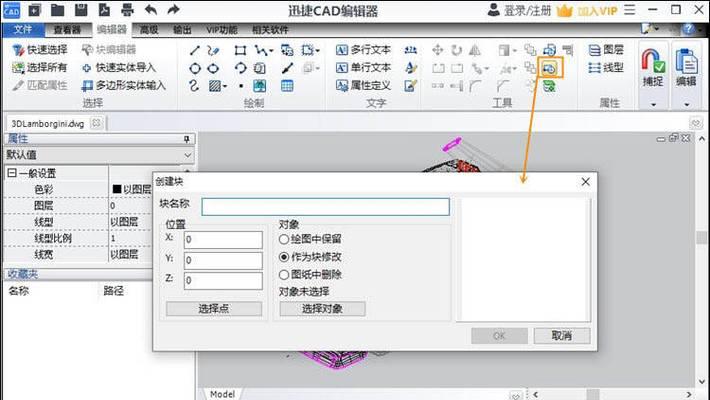The image size is (710, 400).
Task: Click the Edit text icon beside 属性定义
Action: 410,86
